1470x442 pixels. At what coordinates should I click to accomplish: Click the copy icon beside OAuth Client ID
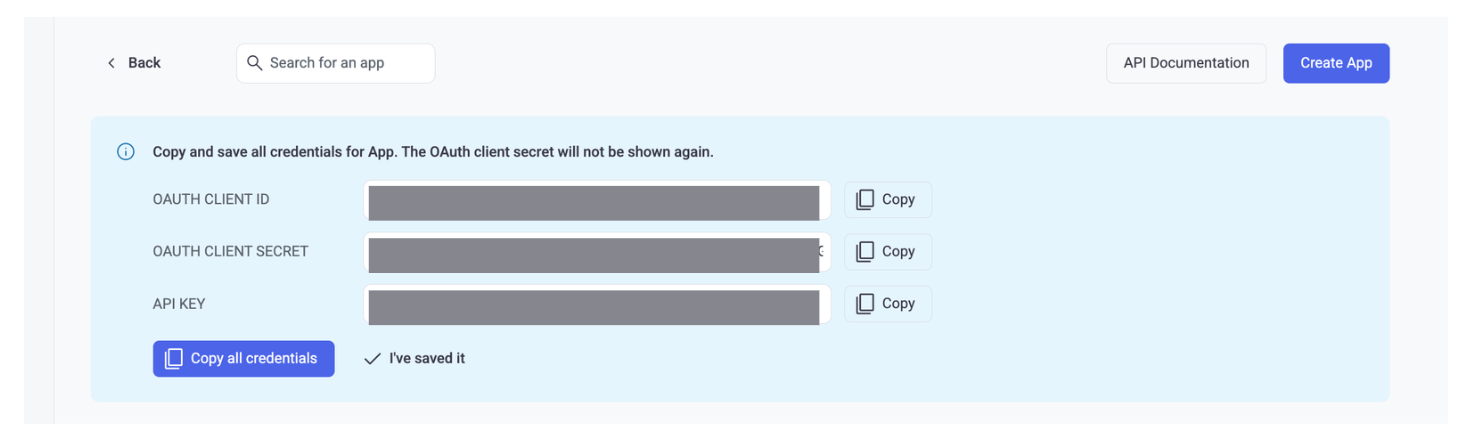click(x=865, y=200)
